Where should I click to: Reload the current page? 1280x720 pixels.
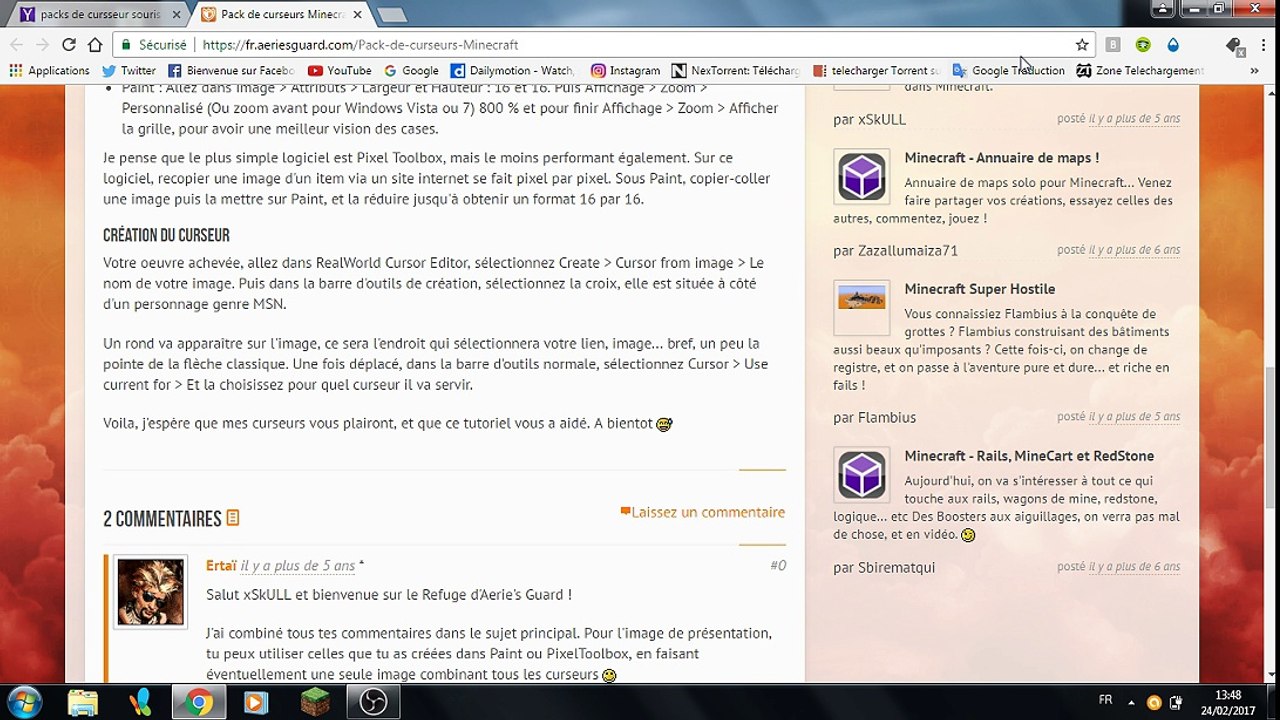click(x=69, y=45)
